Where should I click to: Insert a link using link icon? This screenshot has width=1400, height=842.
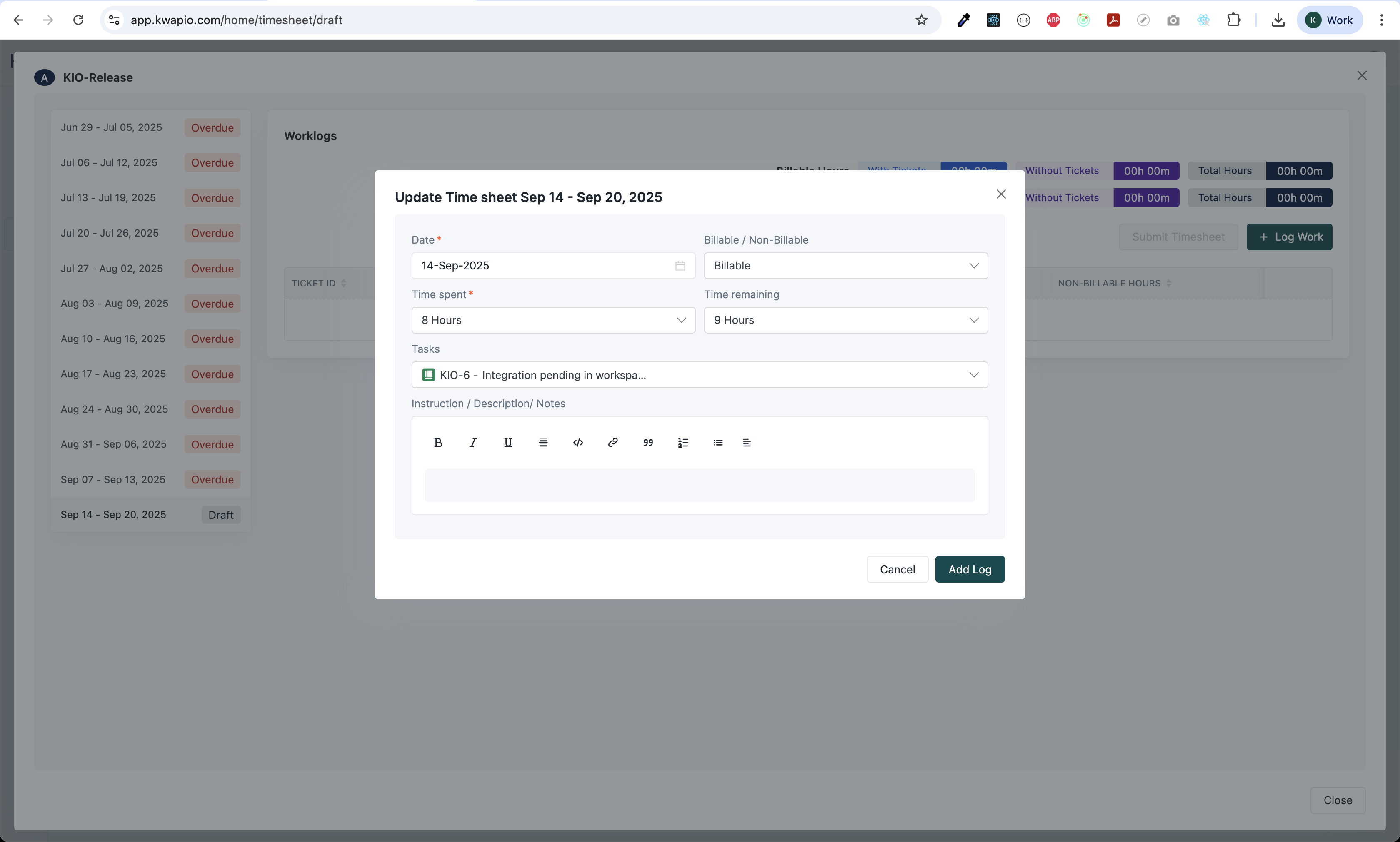coord(612,443)
